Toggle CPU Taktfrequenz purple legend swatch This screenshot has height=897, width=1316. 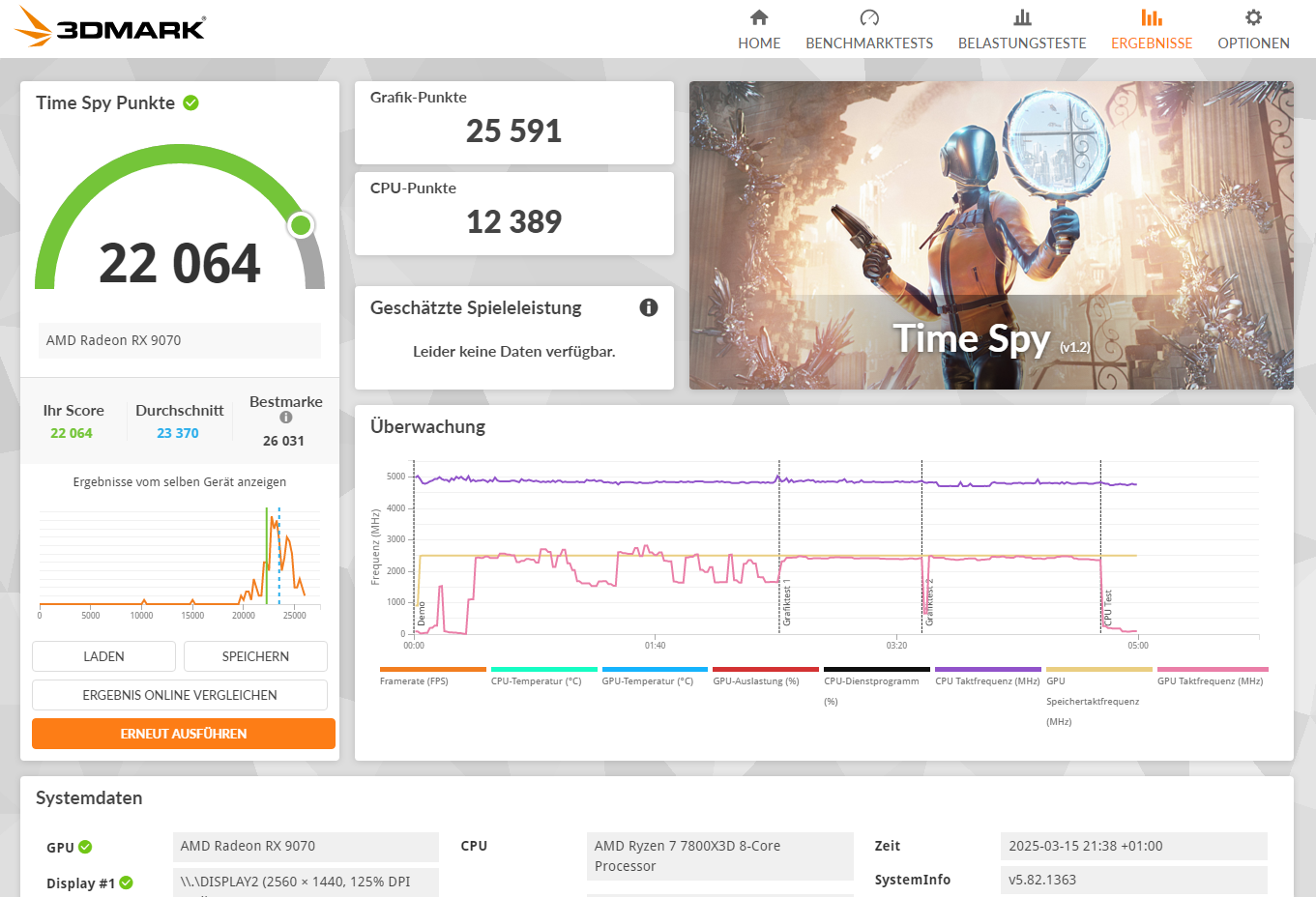pyautogui.click(x=988, y=669)
